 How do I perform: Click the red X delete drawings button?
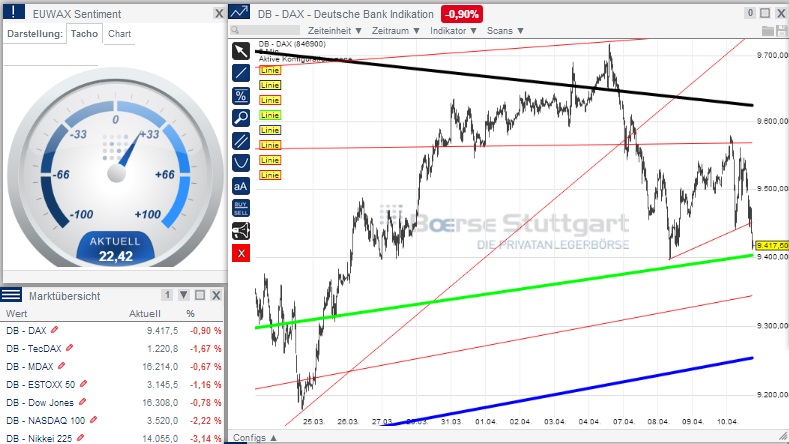tap(241, 253)
